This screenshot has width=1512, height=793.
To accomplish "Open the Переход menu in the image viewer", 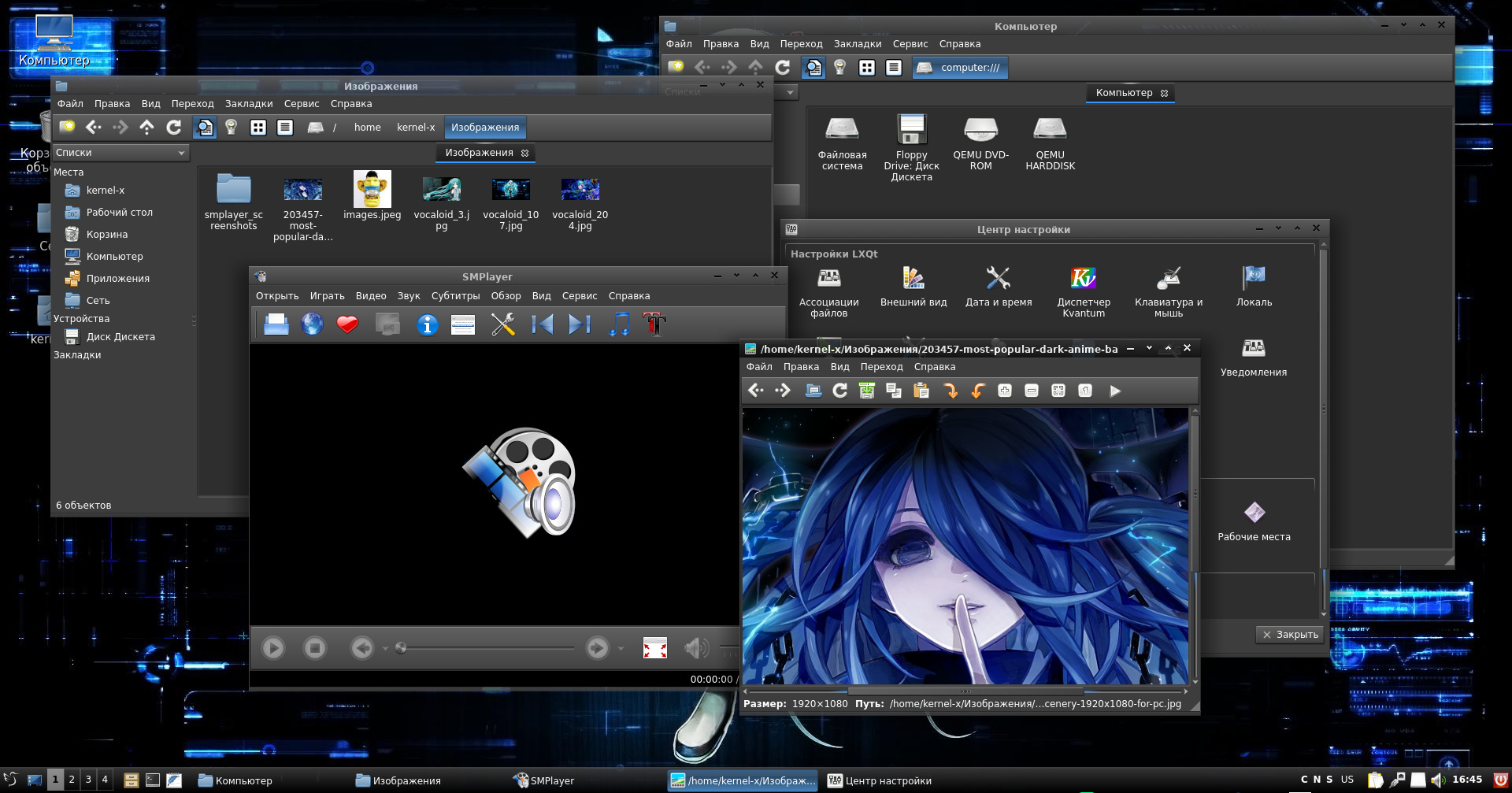I will [x=881, y=367].
